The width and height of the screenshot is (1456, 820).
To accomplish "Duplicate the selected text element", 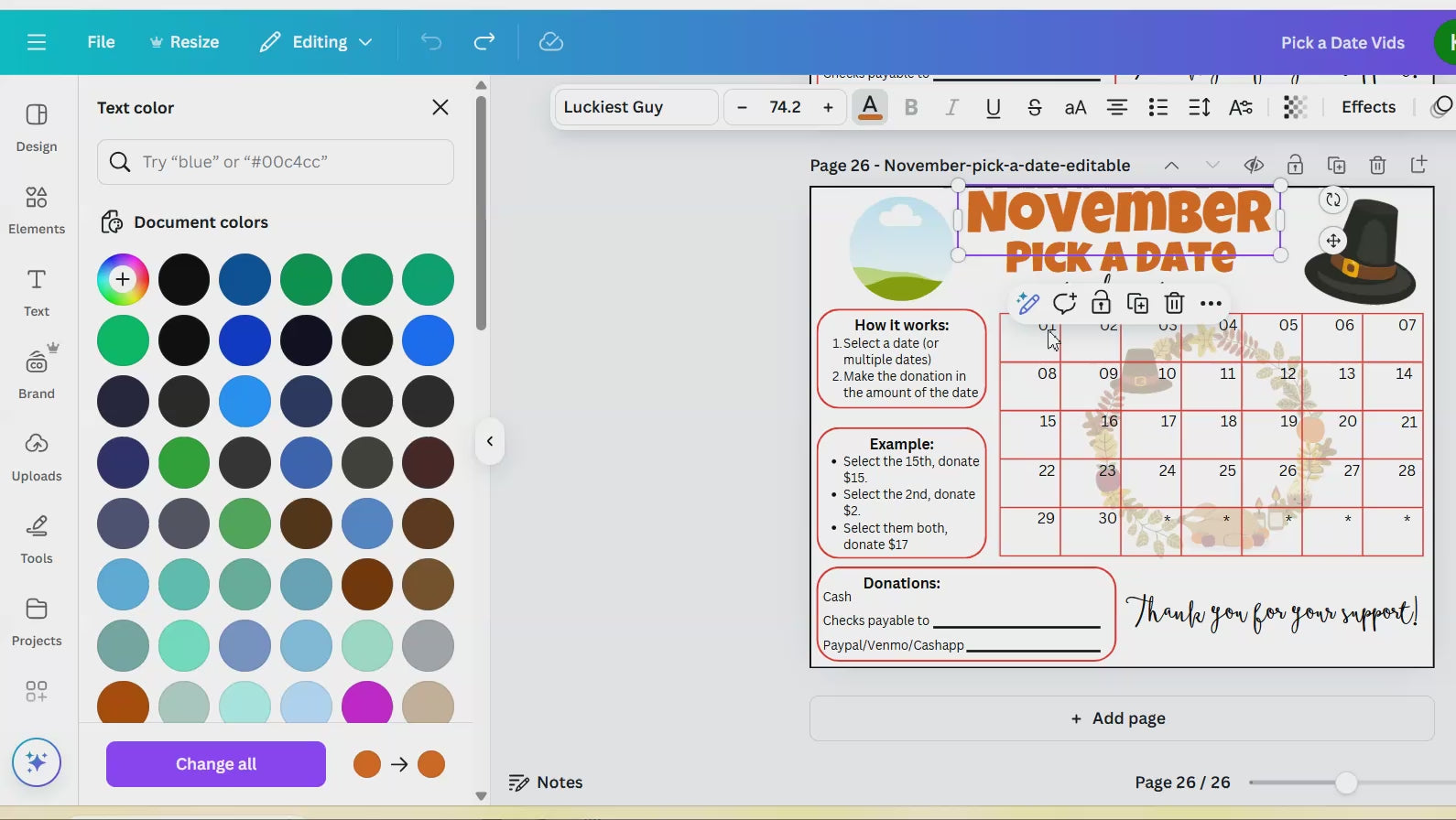I will pos(1137,303).
